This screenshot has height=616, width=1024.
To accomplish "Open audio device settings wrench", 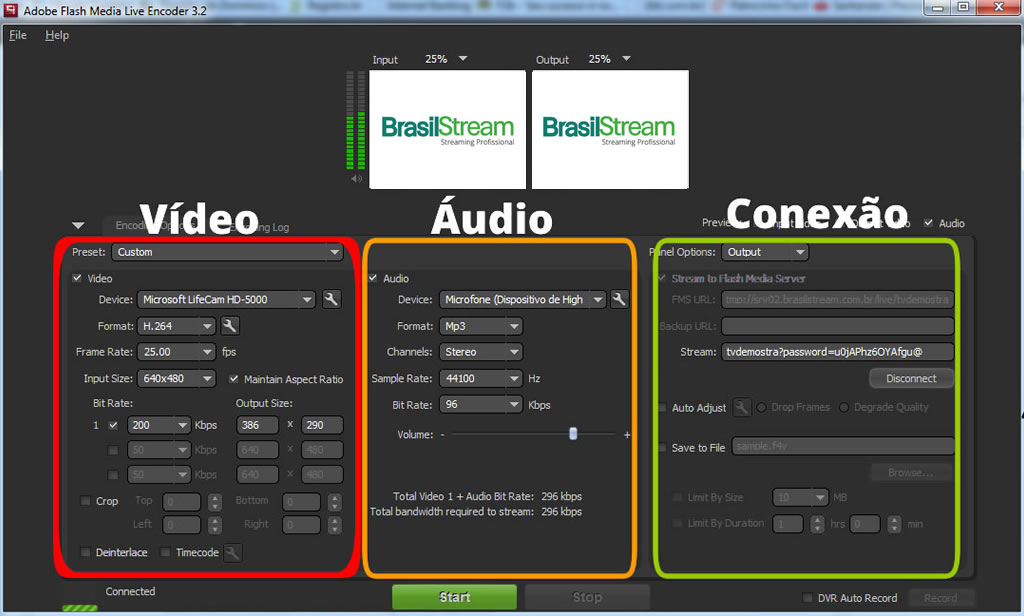I will point(618,299).
